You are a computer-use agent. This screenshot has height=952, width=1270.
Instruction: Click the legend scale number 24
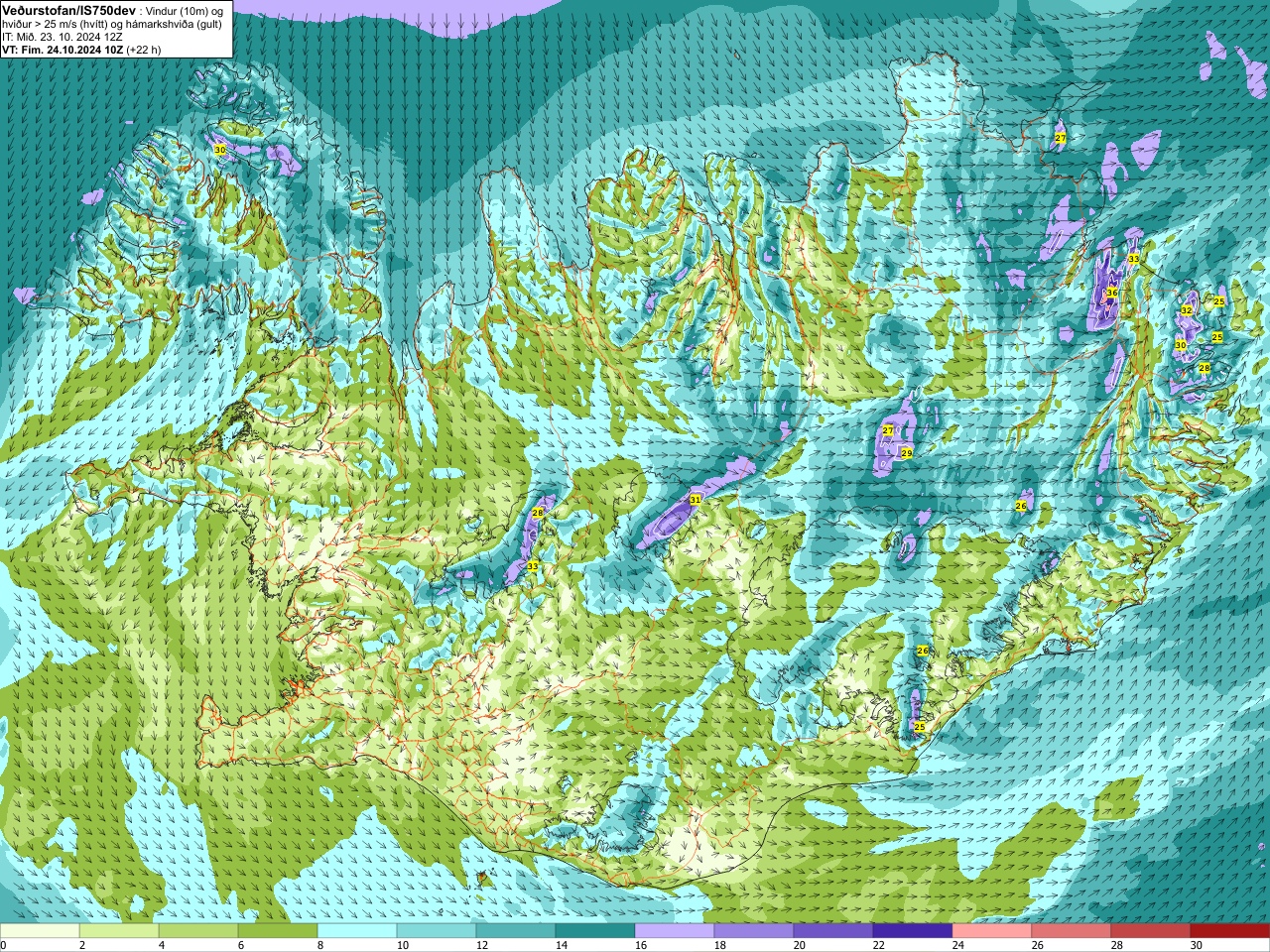point(958,946)
